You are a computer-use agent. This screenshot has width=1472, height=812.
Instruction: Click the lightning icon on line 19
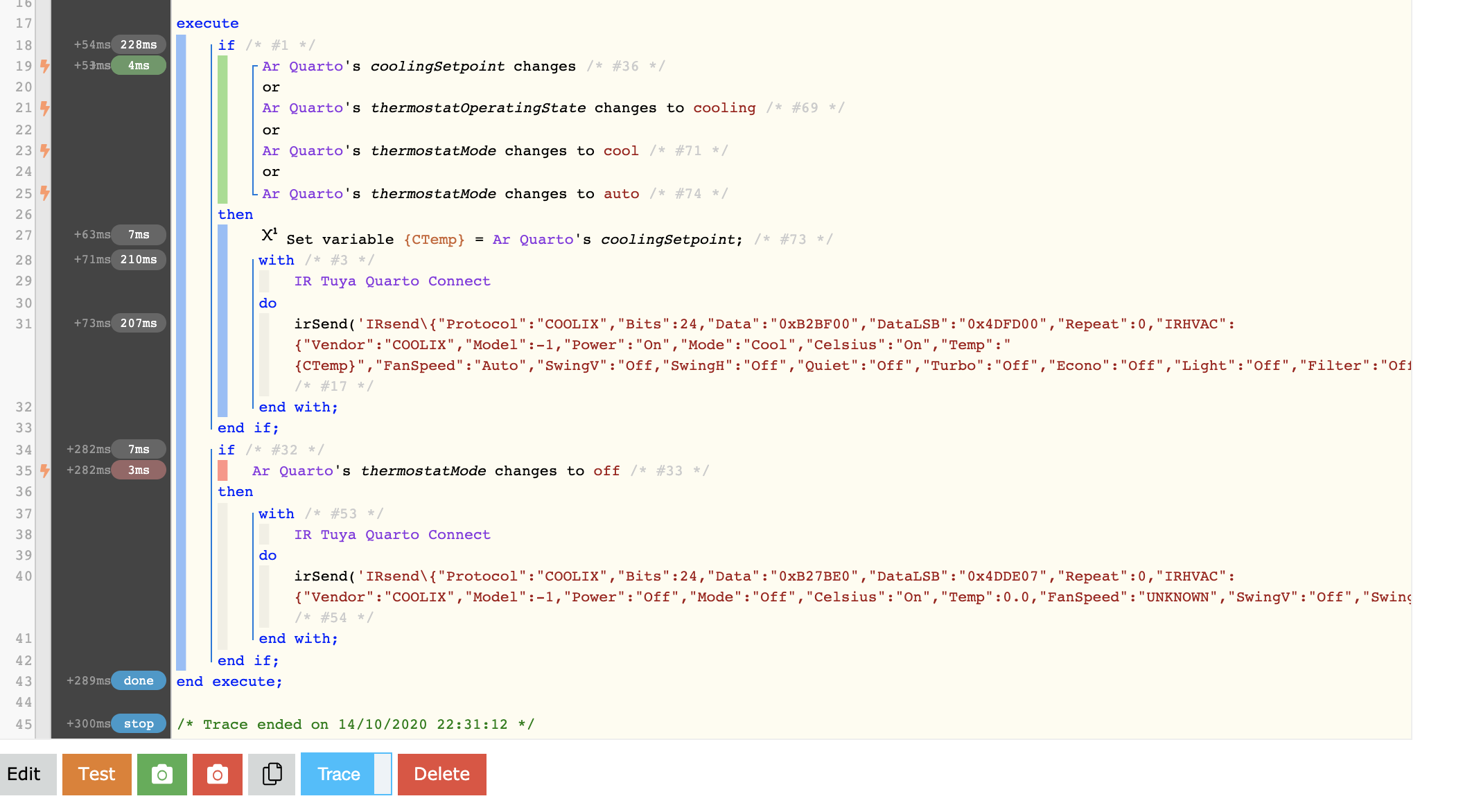45,66
